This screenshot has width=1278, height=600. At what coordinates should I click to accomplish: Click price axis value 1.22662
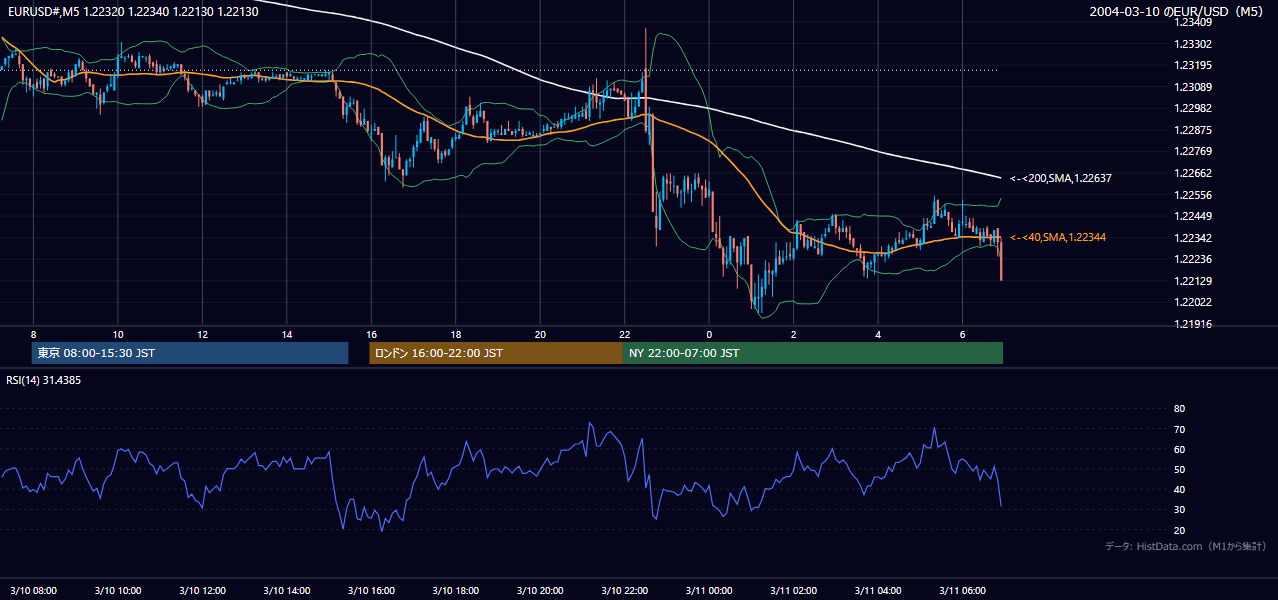point(1191,172)
